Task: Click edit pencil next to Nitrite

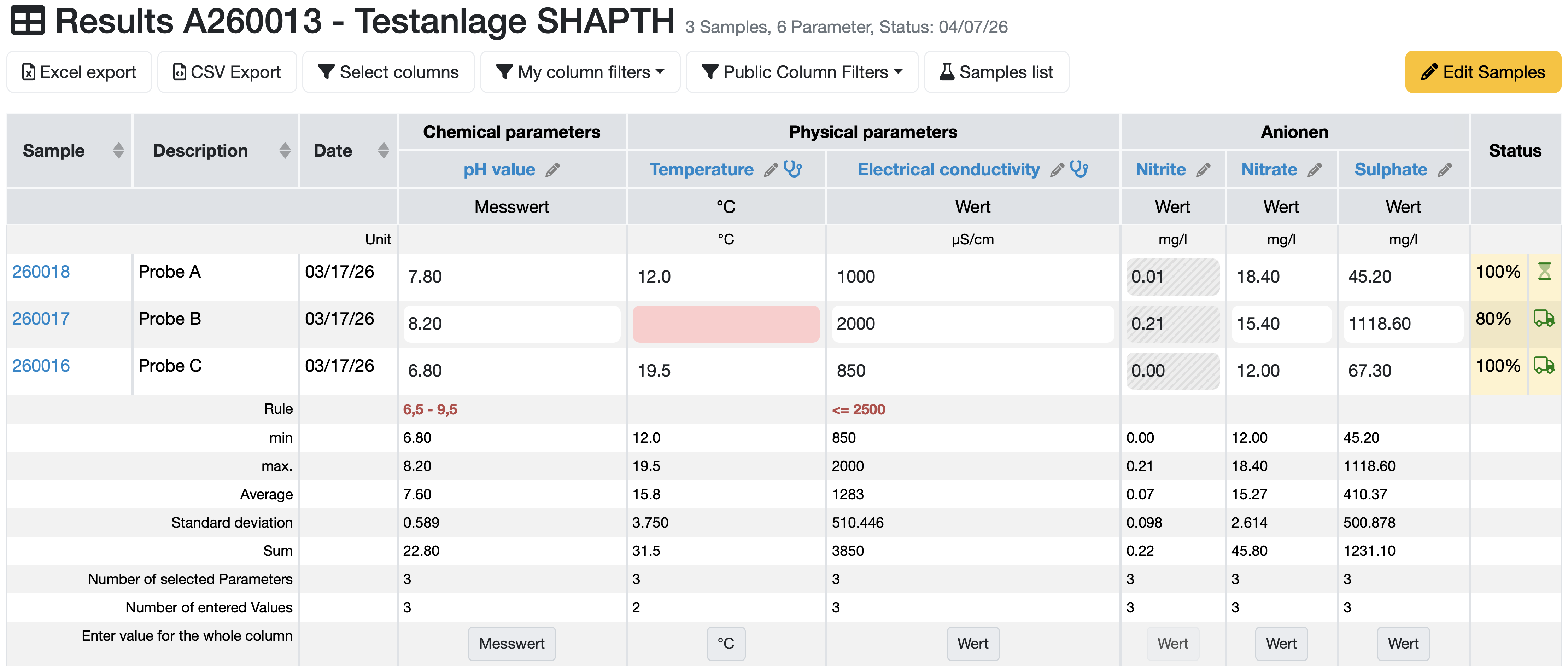Action: 1203,170
